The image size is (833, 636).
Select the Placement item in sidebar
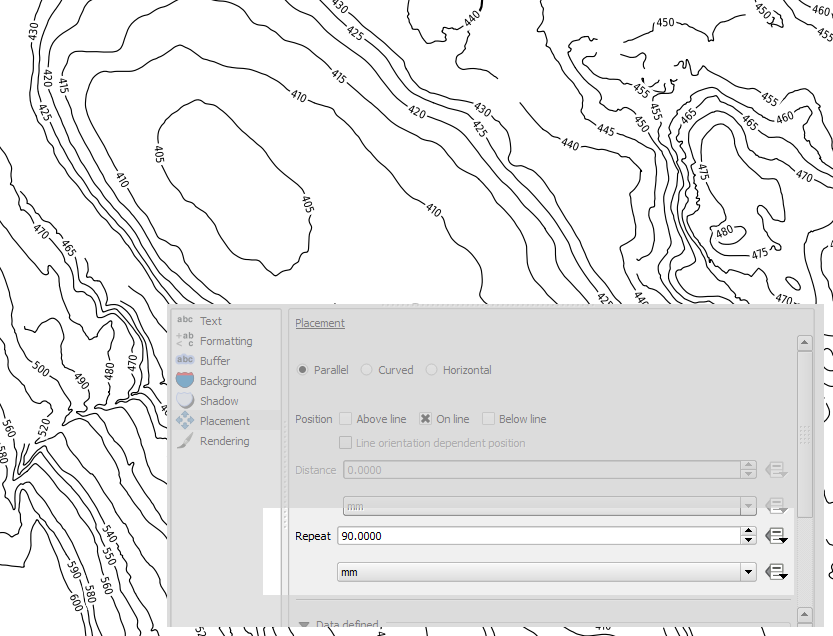coord(224,421)
